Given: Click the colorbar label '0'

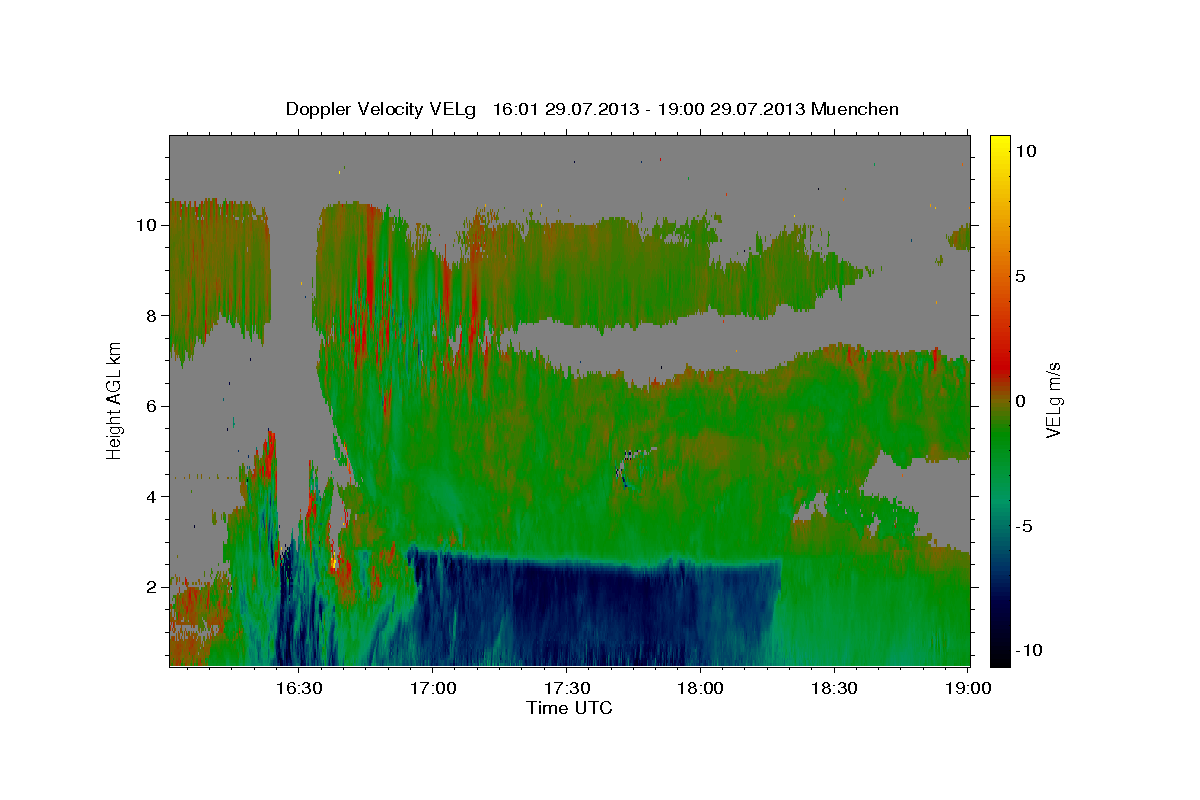Looking at the screenshot, I should point(1021,401).
